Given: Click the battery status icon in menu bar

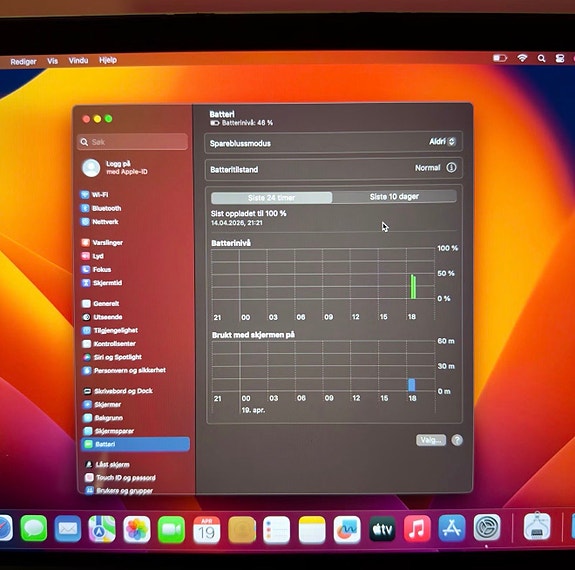Looking at the screenshot, I should pos(499,58).
